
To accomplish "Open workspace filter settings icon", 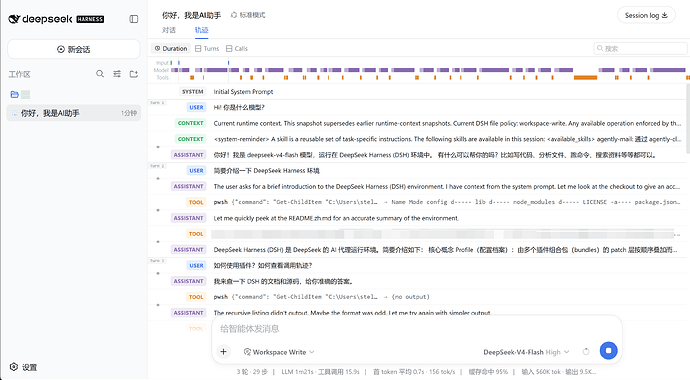I will pyautogui.click(x=117, y=74).
